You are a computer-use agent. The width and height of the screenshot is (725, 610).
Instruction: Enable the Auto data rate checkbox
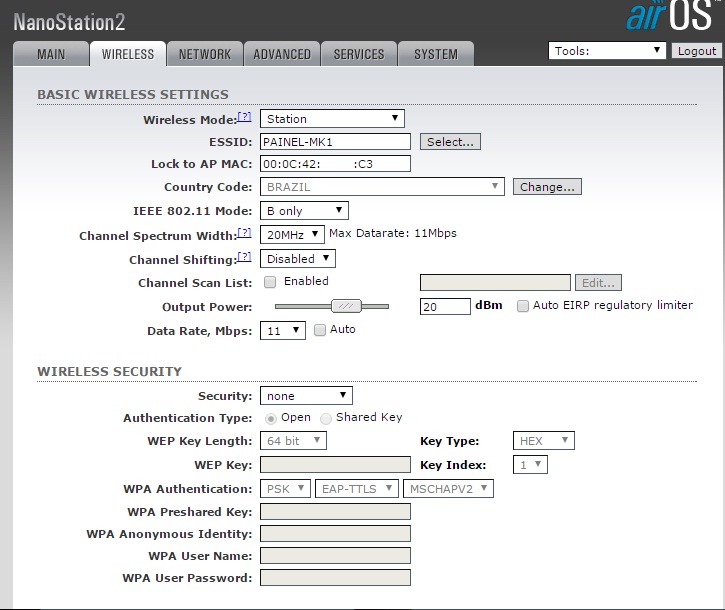[x=319, y=330]
